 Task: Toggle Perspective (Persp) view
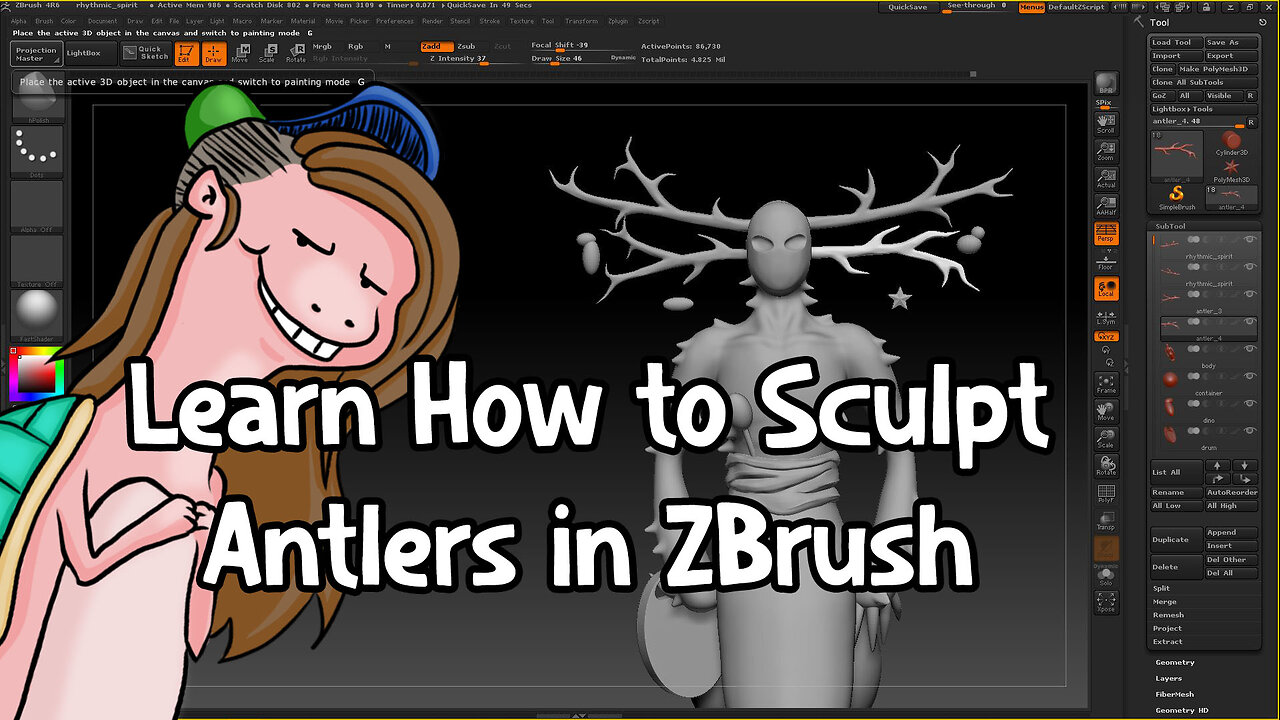point(1106,235)
